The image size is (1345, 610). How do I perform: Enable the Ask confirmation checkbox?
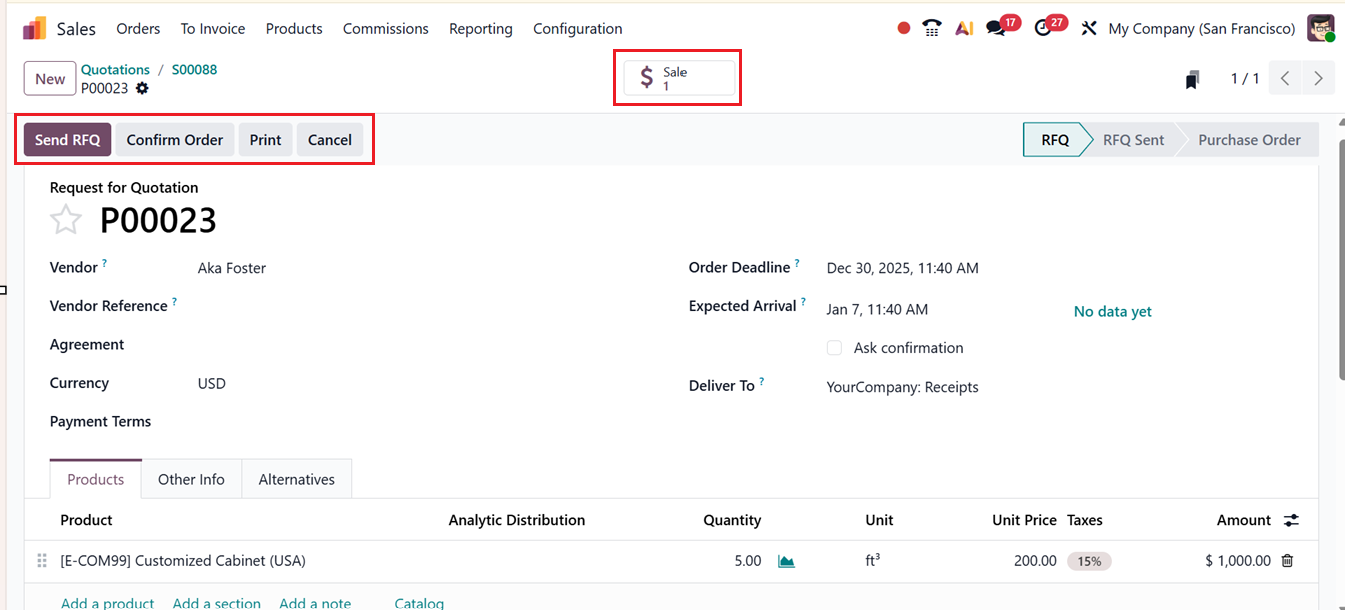pos(834,348)
